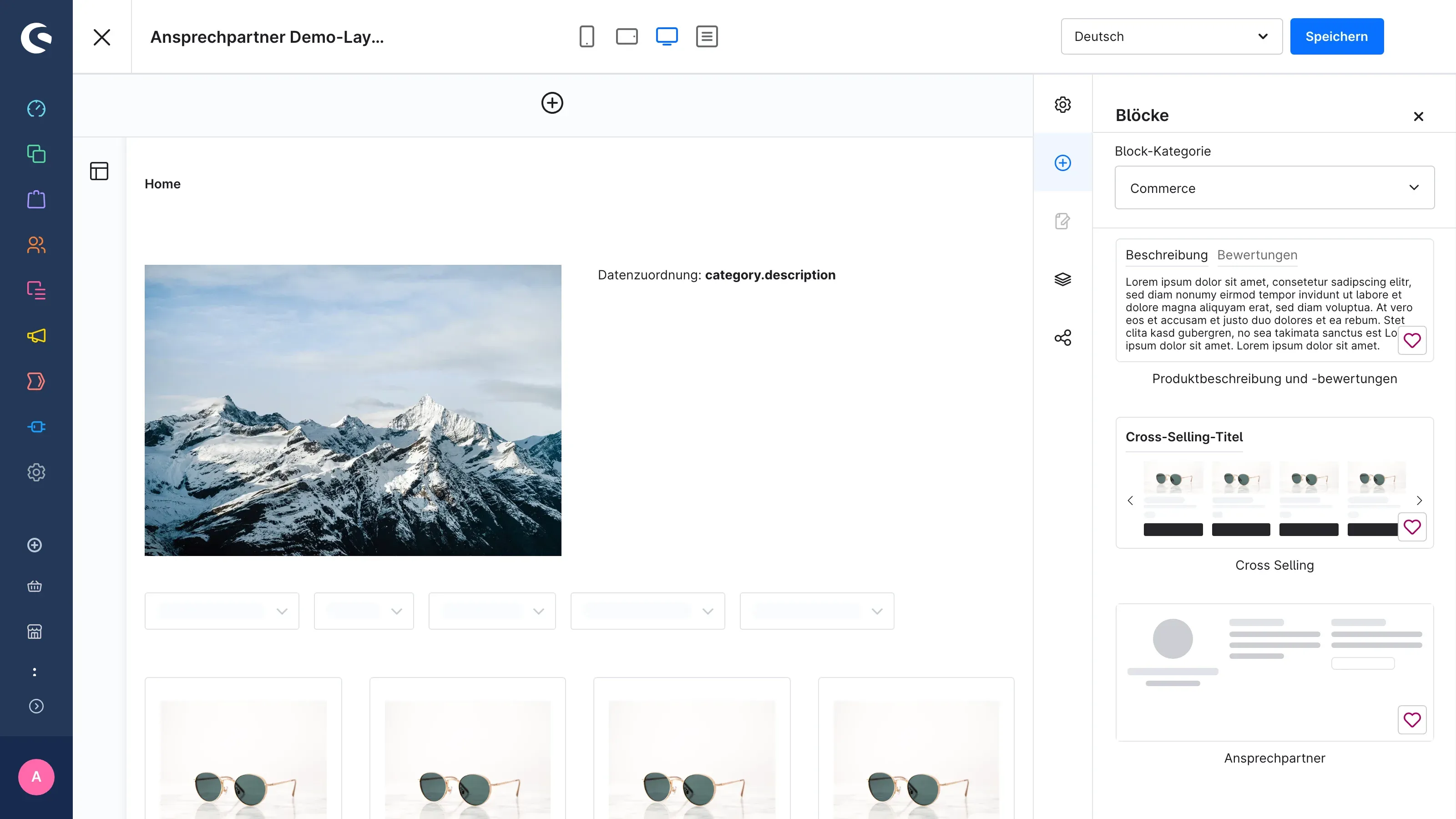Open the Orders shopping bag icon
Screen dimensions: 1456x819
(36, 200)
